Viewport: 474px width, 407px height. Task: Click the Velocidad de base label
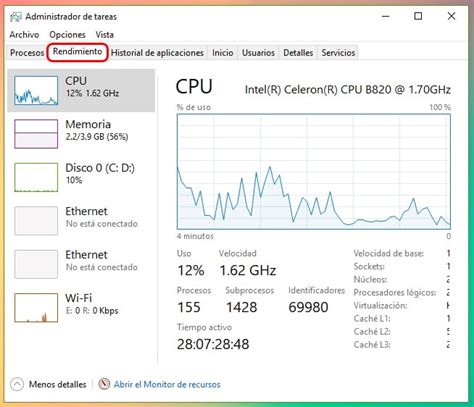coord(389,253)
